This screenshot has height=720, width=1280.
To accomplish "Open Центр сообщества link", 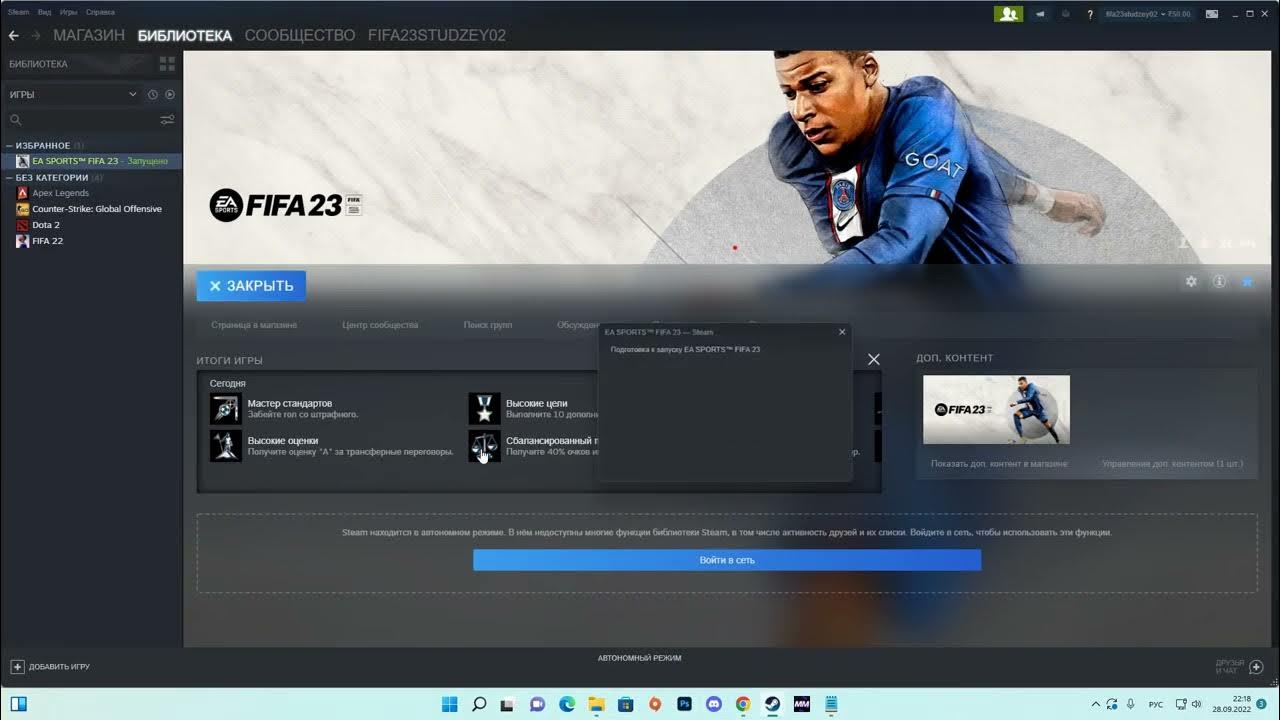I will coord(380,325).
